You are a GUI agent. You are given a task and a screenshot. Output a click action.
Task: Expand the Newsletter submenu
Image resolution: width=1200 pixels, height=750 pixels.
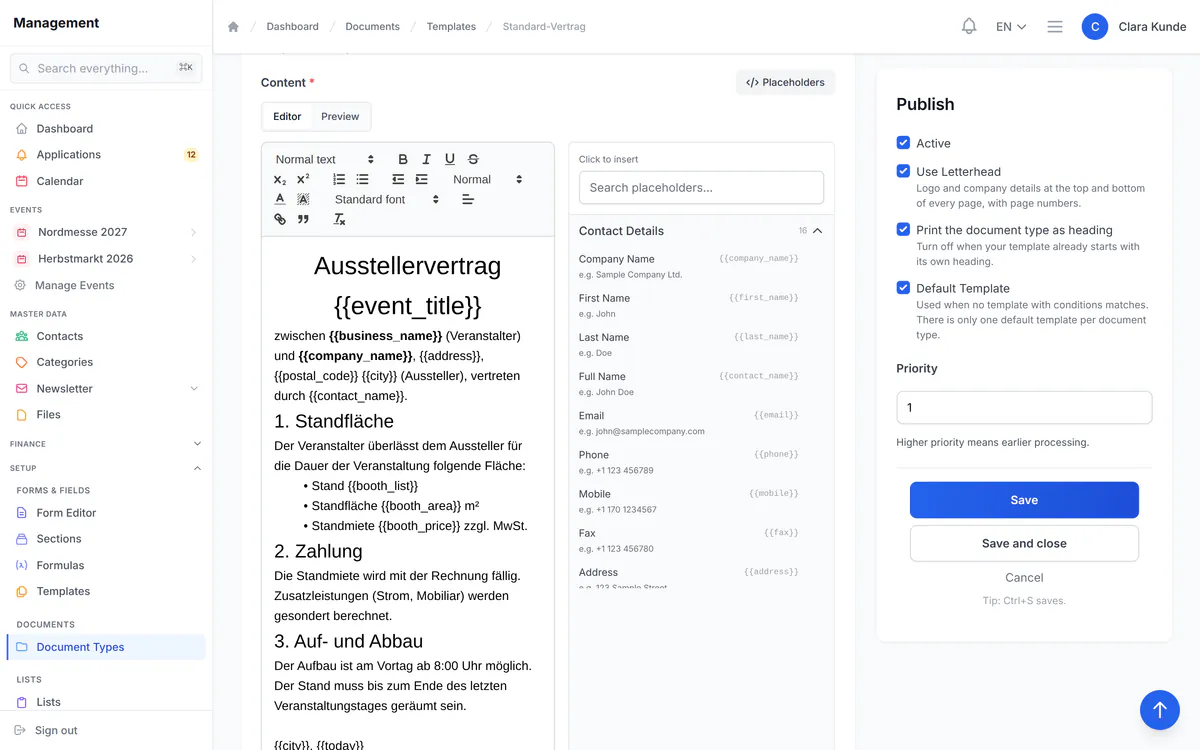click(x=194, y=388)
